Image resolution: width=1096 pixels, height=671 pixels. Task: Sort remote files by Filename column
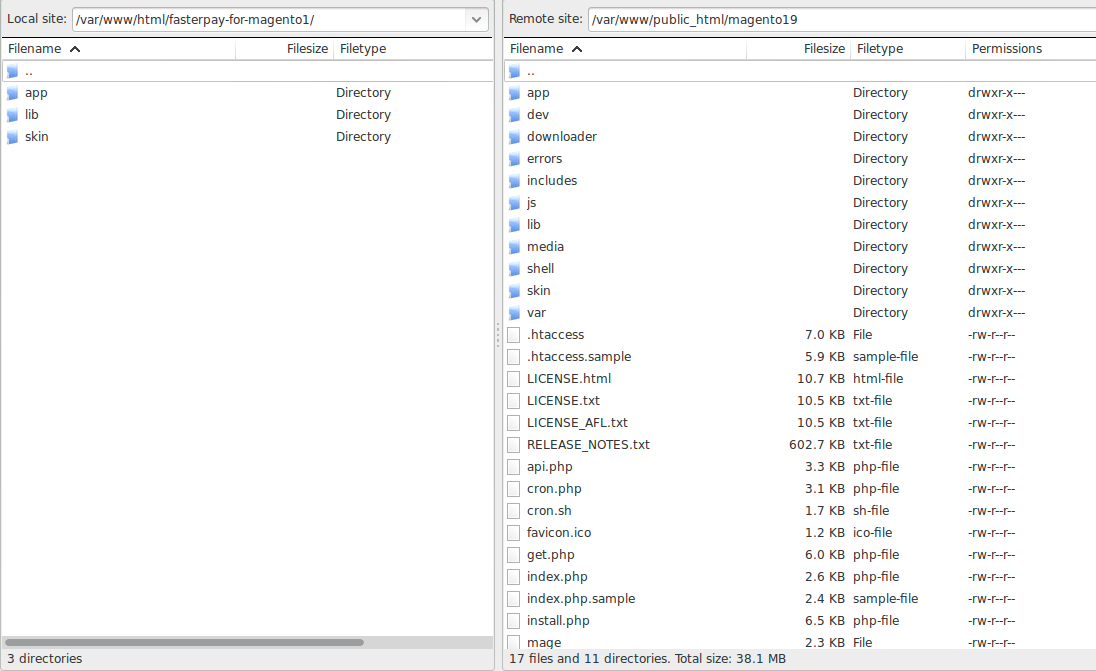(625, 49)
